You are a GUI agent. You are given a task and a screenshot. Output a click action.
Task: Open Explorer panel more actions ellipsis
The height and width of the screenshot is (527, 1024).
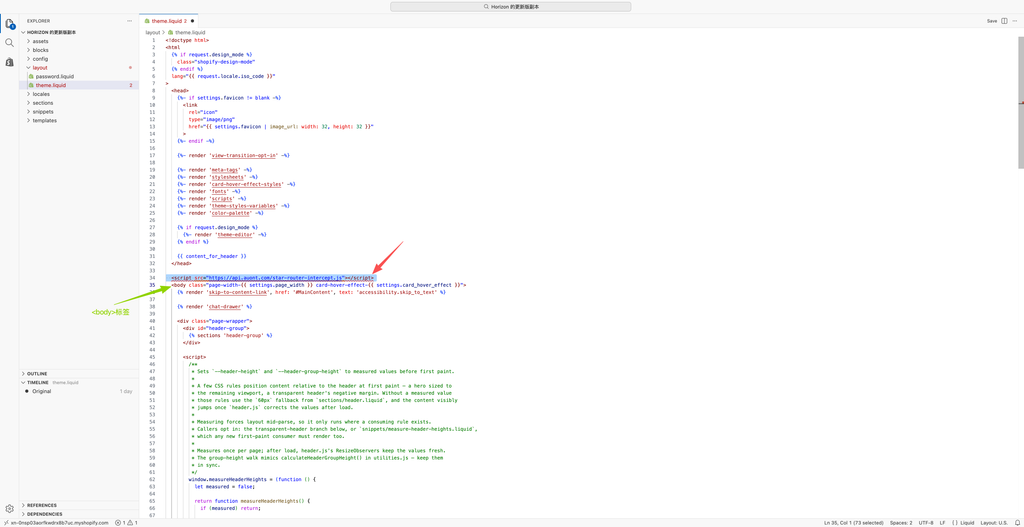click(x=129, y=21)
